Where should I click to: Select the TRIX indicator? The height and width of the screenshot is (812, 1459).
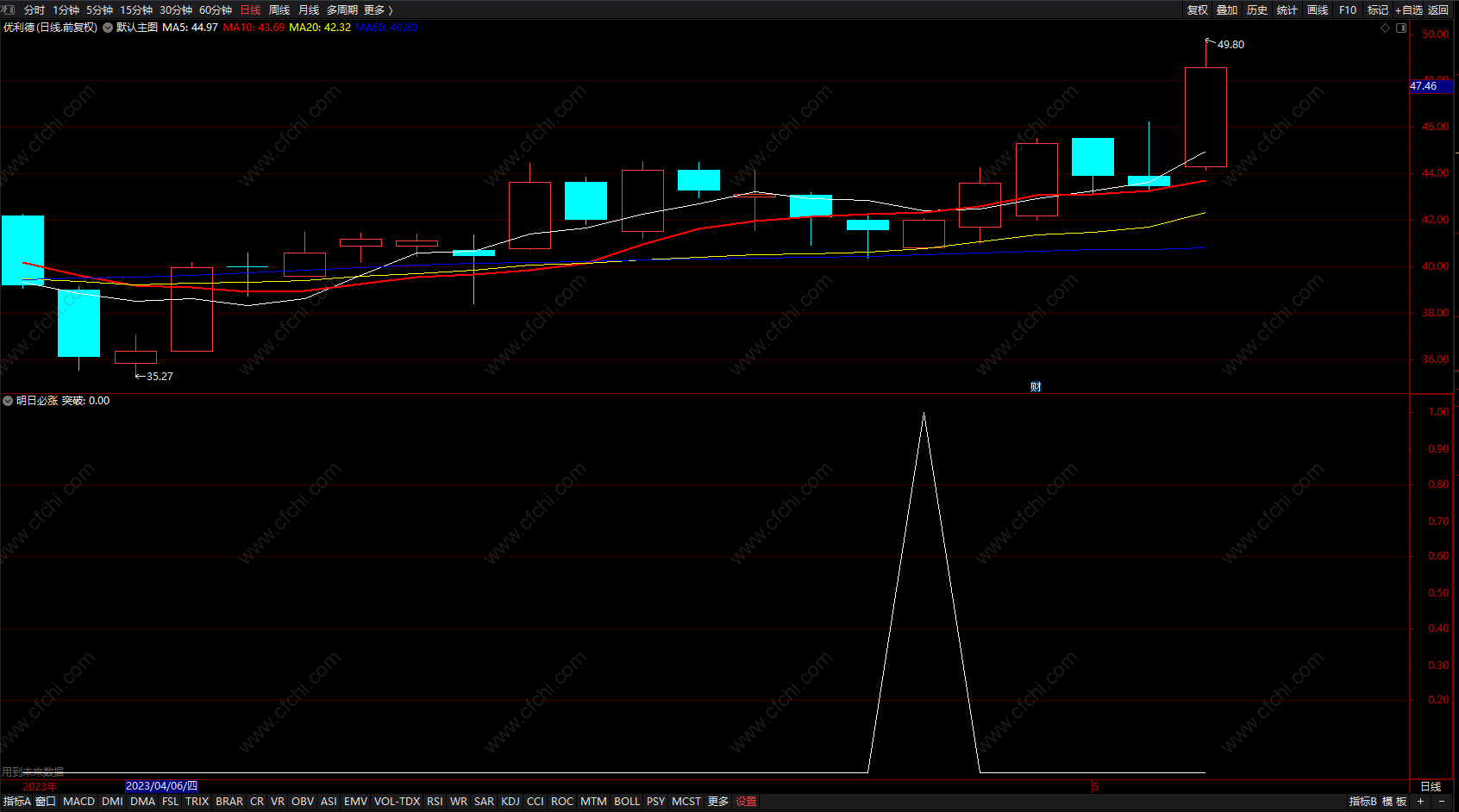[x=197, y=802]
